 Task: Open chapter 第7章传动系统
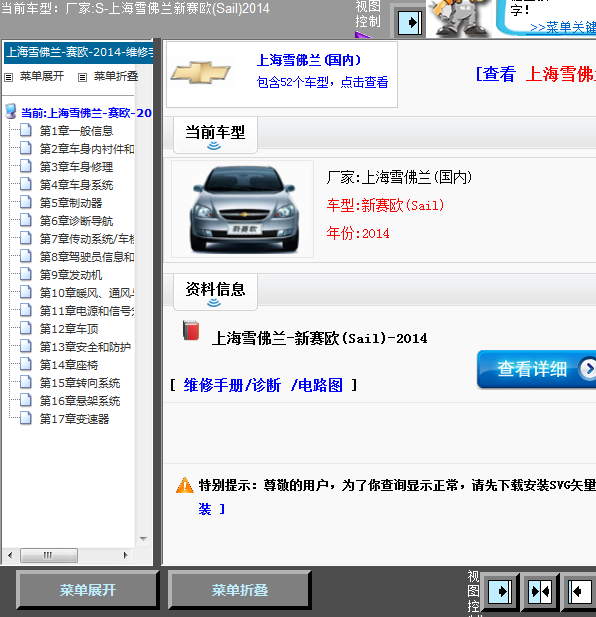coord(87,239)
